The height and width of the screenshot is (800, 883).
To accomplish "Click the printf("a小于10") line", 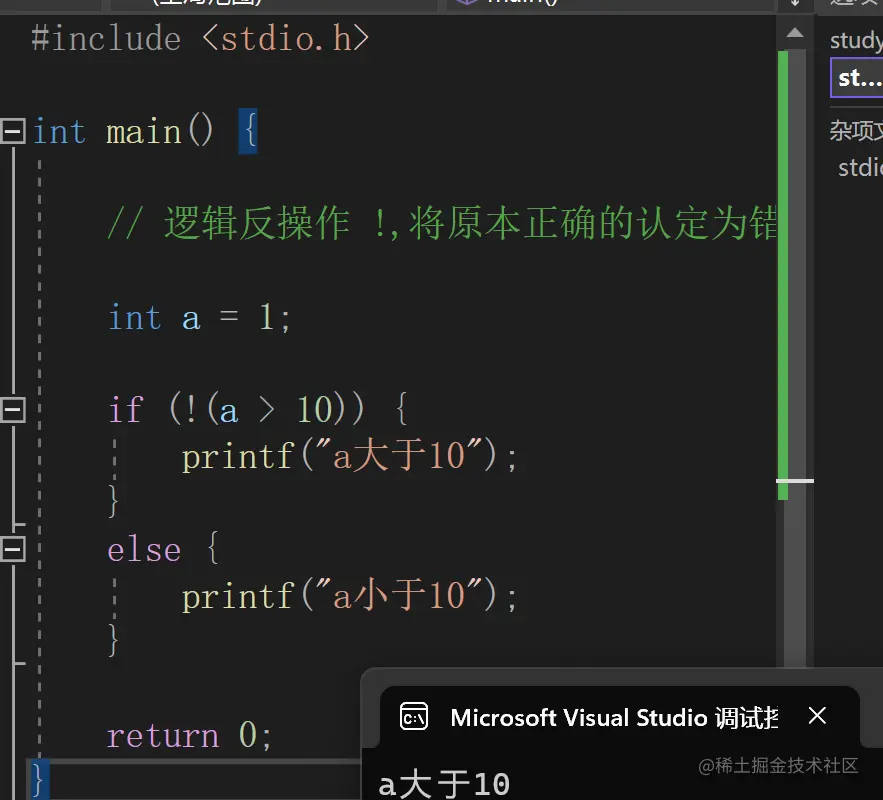I will pos(349,596).
